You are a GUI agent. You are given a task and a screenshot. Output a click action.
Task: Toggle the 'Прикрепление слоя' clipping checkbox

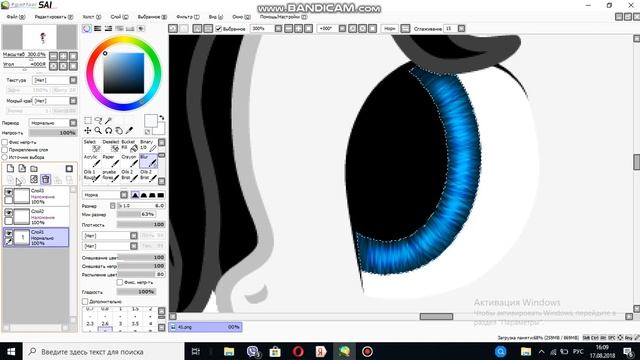(4, 150)
